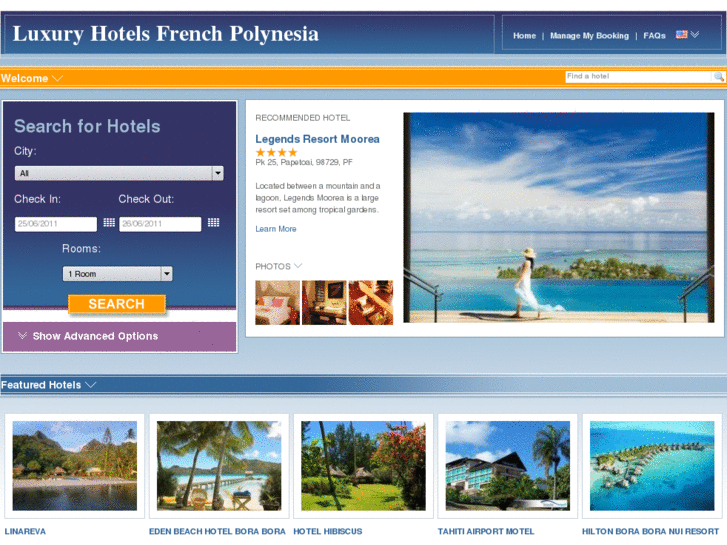The image size is (727, 545).
Task: Open the Check Out calendar picker
Action: (x=213, y=223)
